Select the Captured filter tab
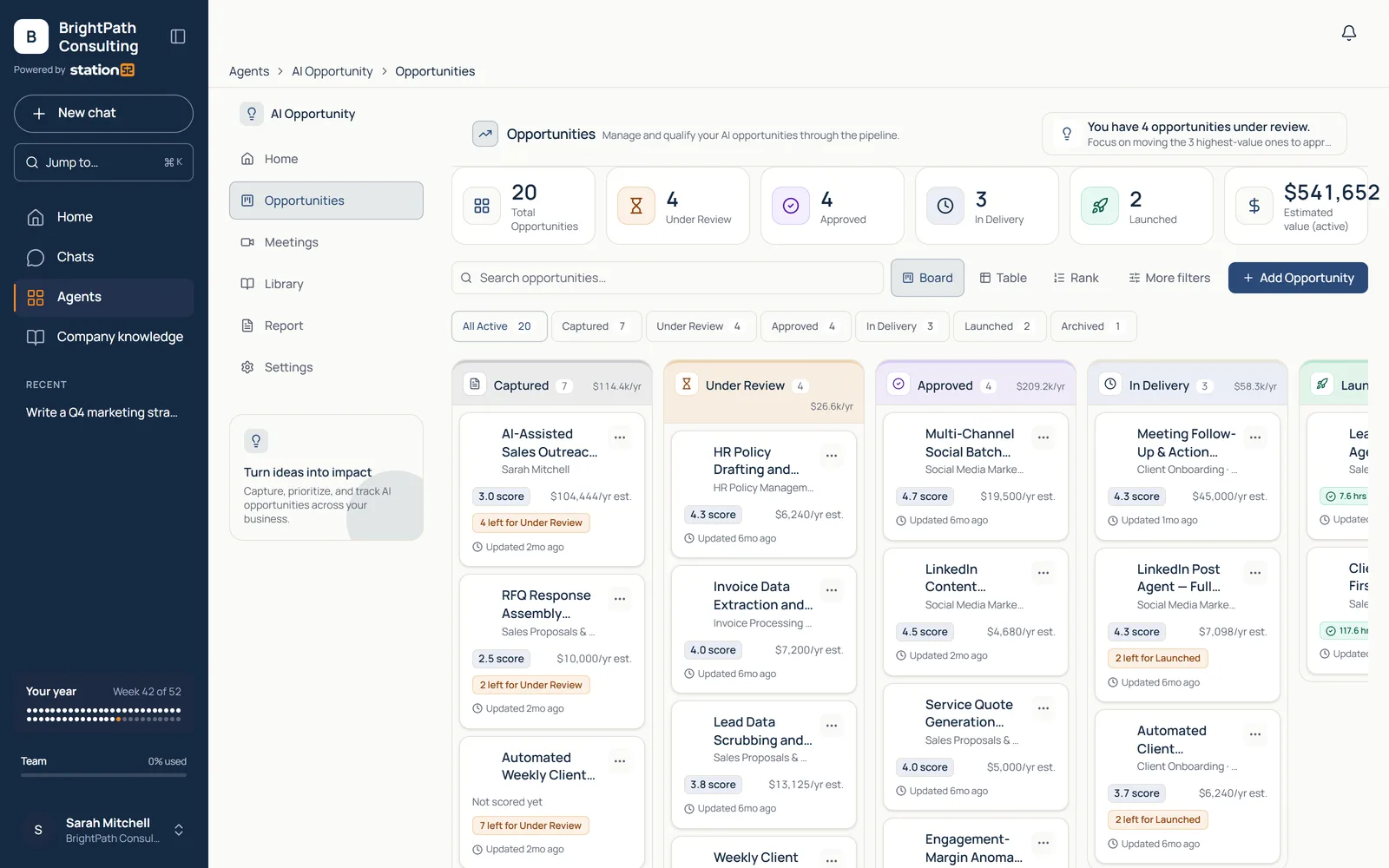This screenshot has width=1389, height=868. tap(596, 326)
